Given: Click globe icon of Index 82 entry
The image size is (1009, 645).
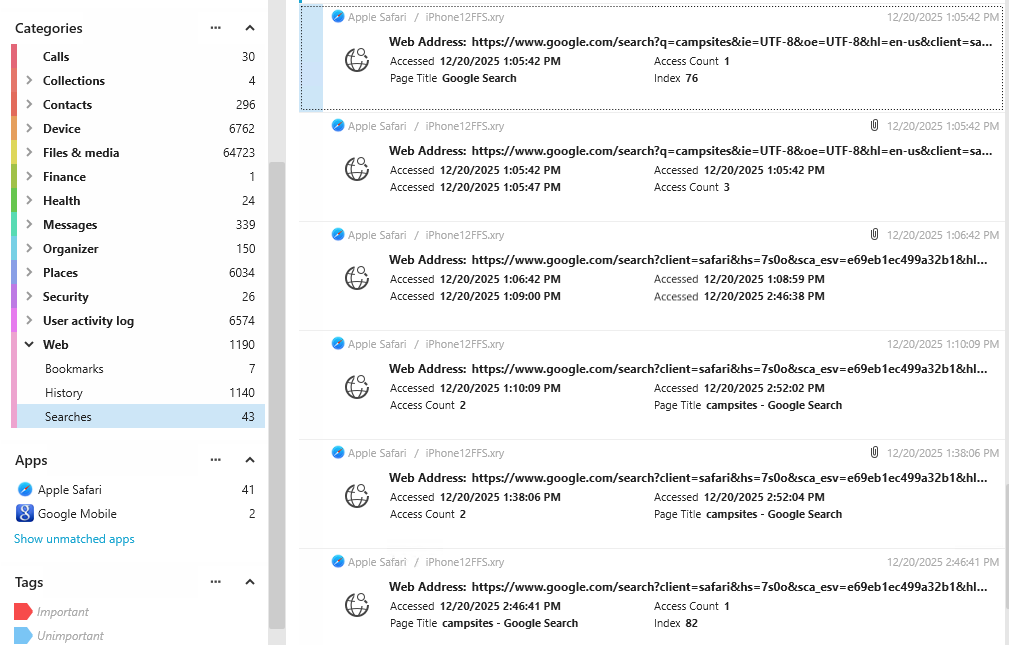Looking at the screenshot, I should click(x=357, y=604).
